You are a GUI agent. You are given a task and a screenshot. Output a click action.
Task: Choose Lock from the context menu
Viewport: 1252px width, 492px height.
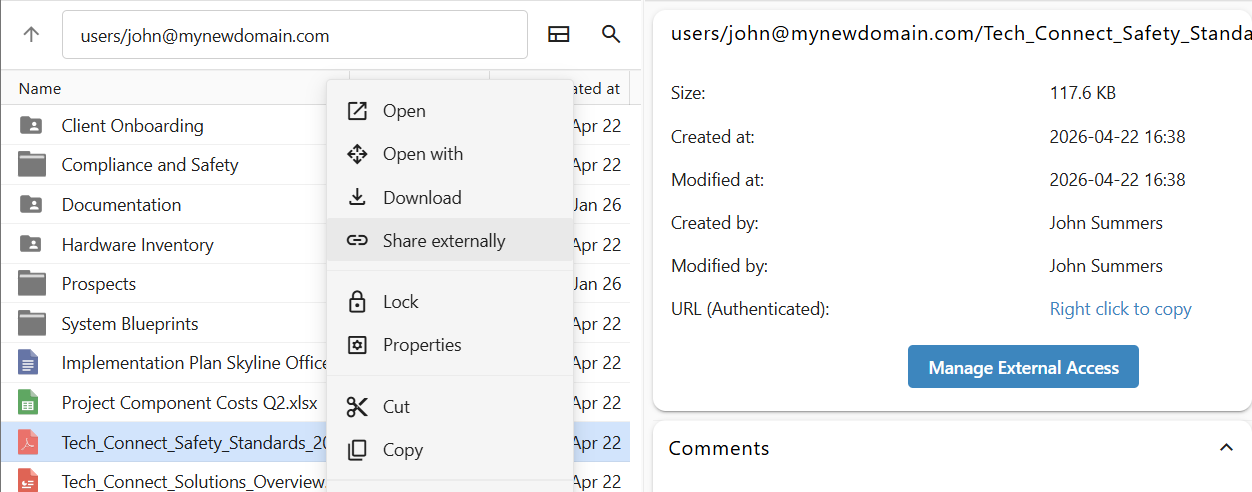pyautogui.click(x=450, y=302)
